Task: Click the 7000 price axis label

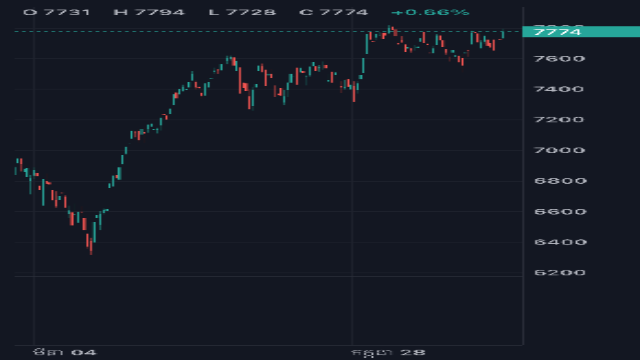Action: click(559, 150)
